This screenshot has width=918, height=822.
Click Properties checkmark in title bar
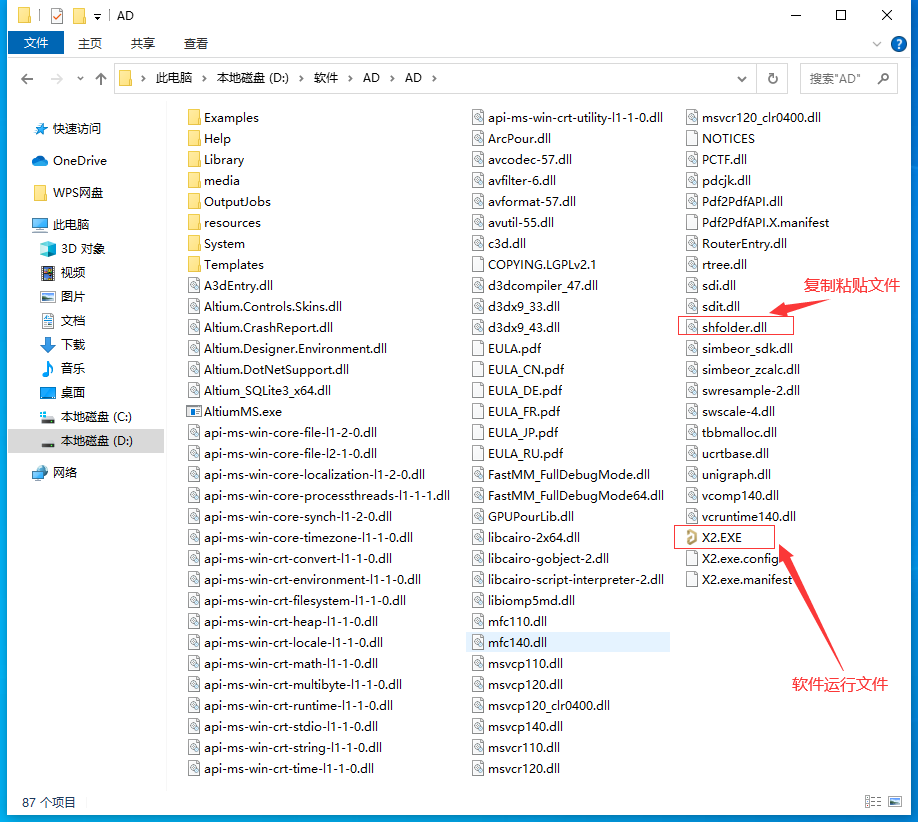pos(57,16)
